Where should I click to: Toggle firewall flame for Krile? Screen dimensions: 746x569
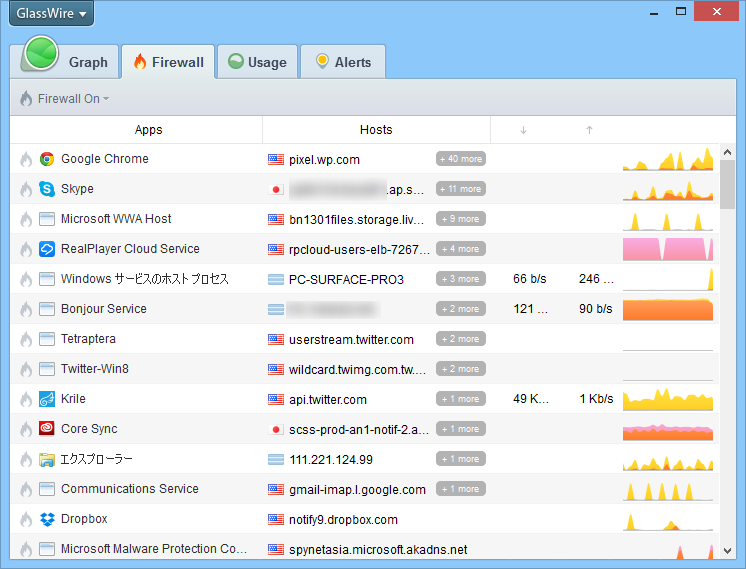[x=26, y=399]
